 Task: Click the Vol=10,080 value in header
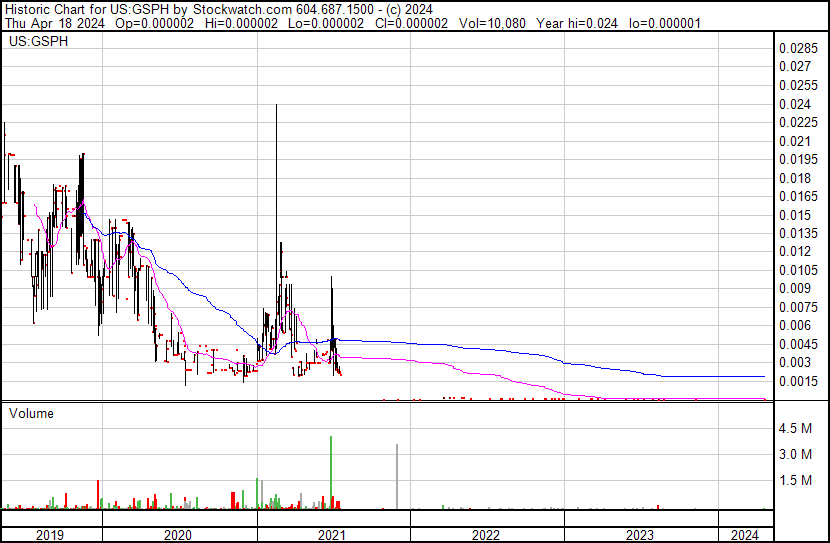[x=492, y=23]
